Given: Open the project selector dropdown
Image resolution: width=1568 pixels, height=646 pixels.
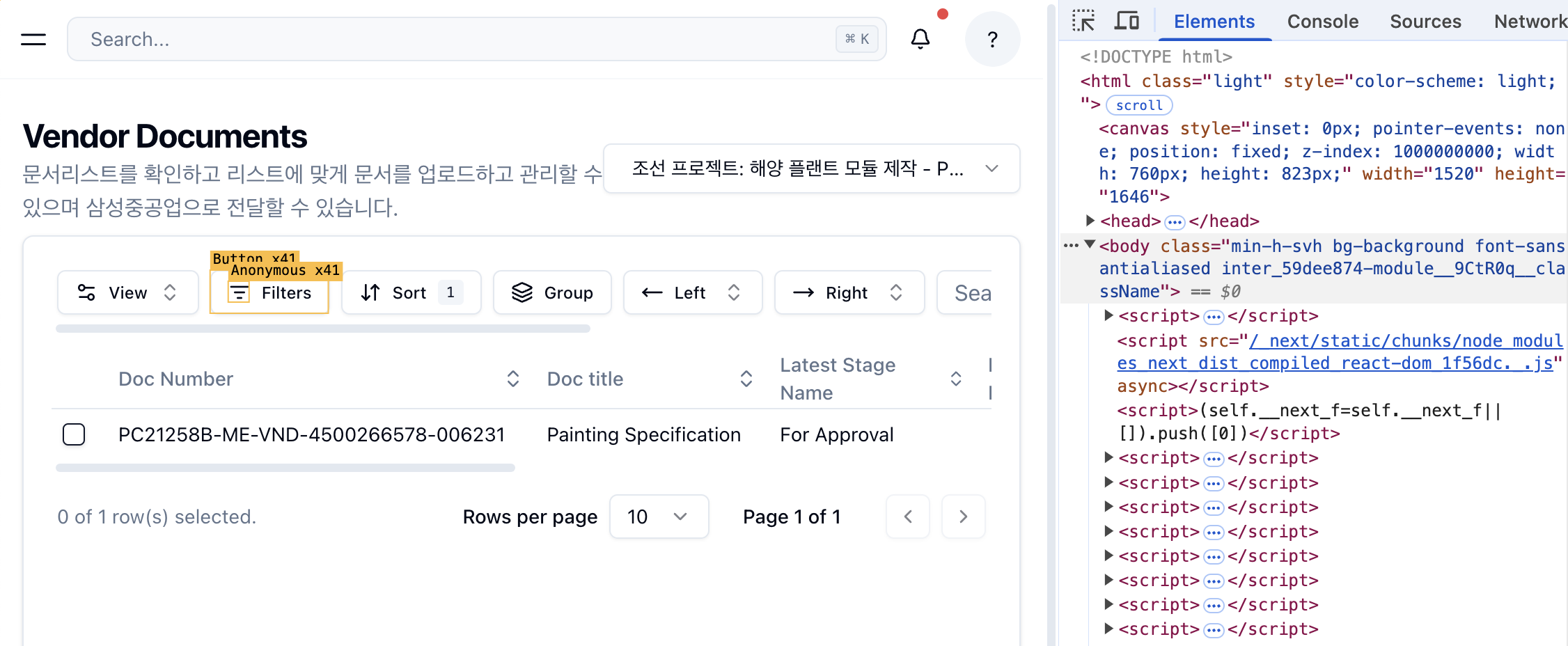Looking at the screenshot, I should pos(812,168).
